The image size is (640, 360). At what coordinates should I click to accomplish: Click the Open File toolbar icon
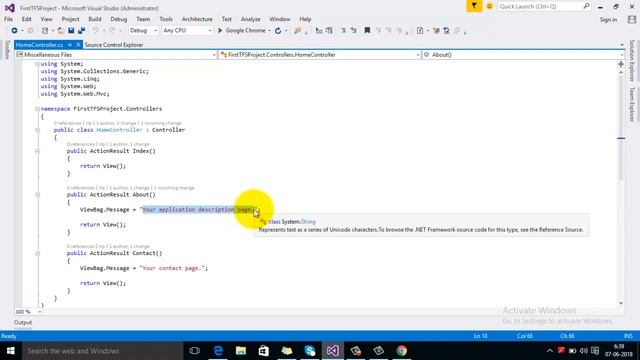click(x=60, y=31)
